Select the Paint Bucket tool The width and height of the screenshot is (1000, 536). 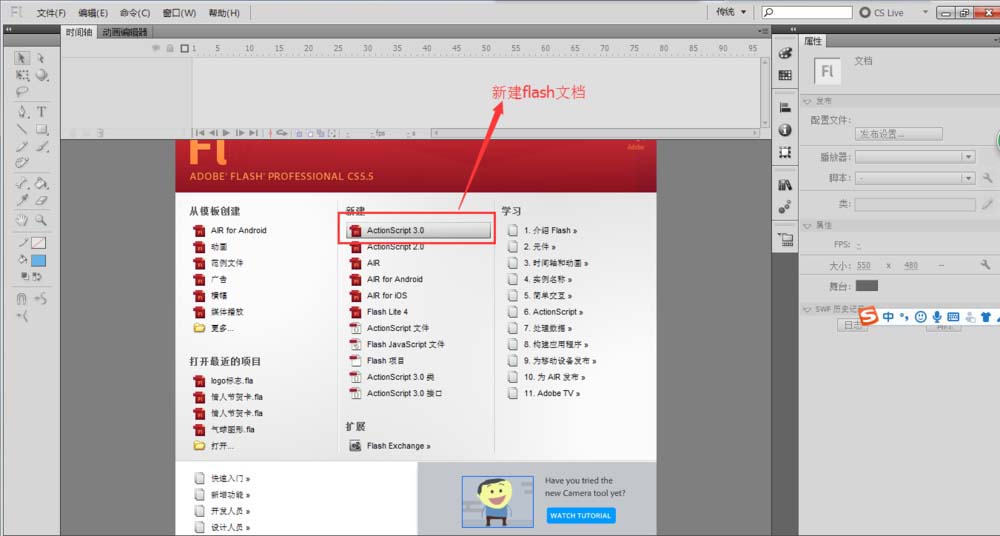tap(41, 184)
